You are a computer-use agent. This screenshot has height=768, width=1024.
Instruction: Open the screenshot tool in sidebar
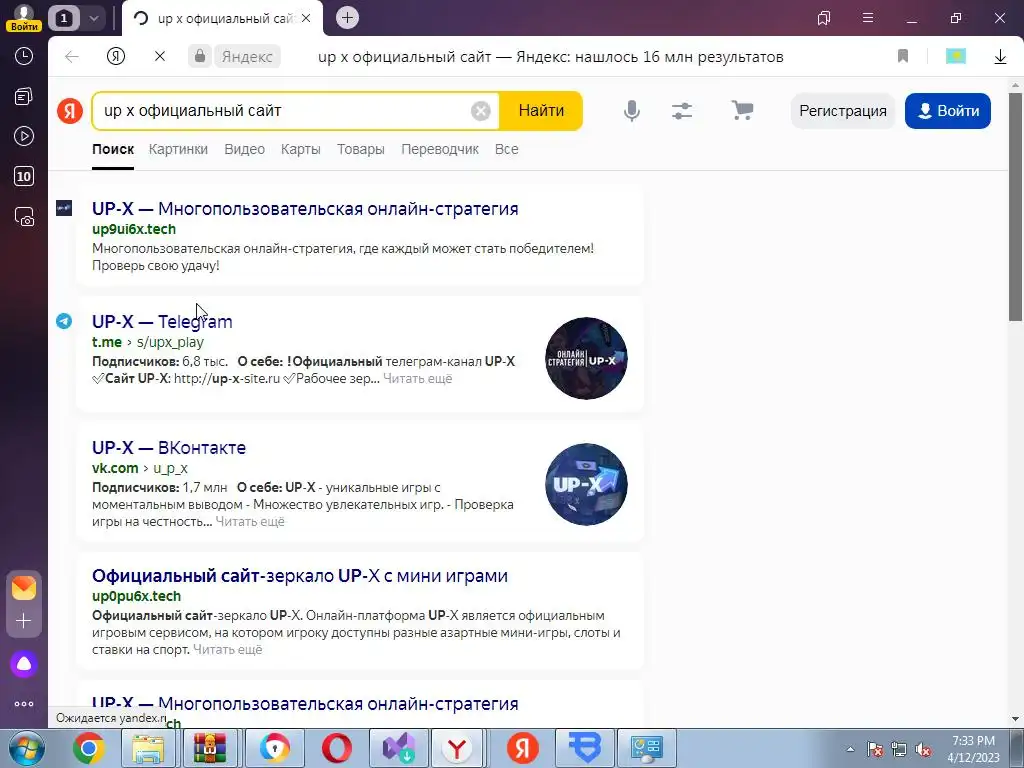(x=24, y=217)
